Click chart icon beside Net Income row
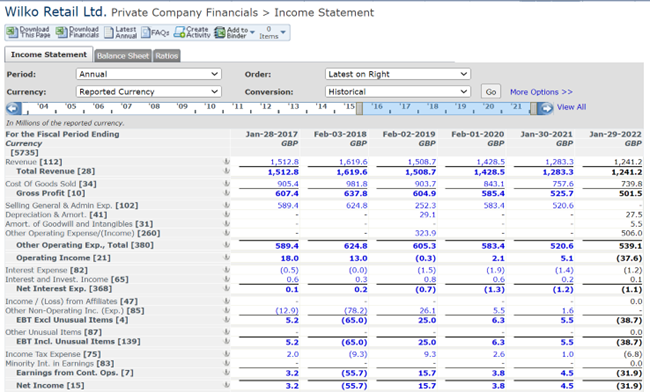The image size is (650, 392). click(227, 385)
